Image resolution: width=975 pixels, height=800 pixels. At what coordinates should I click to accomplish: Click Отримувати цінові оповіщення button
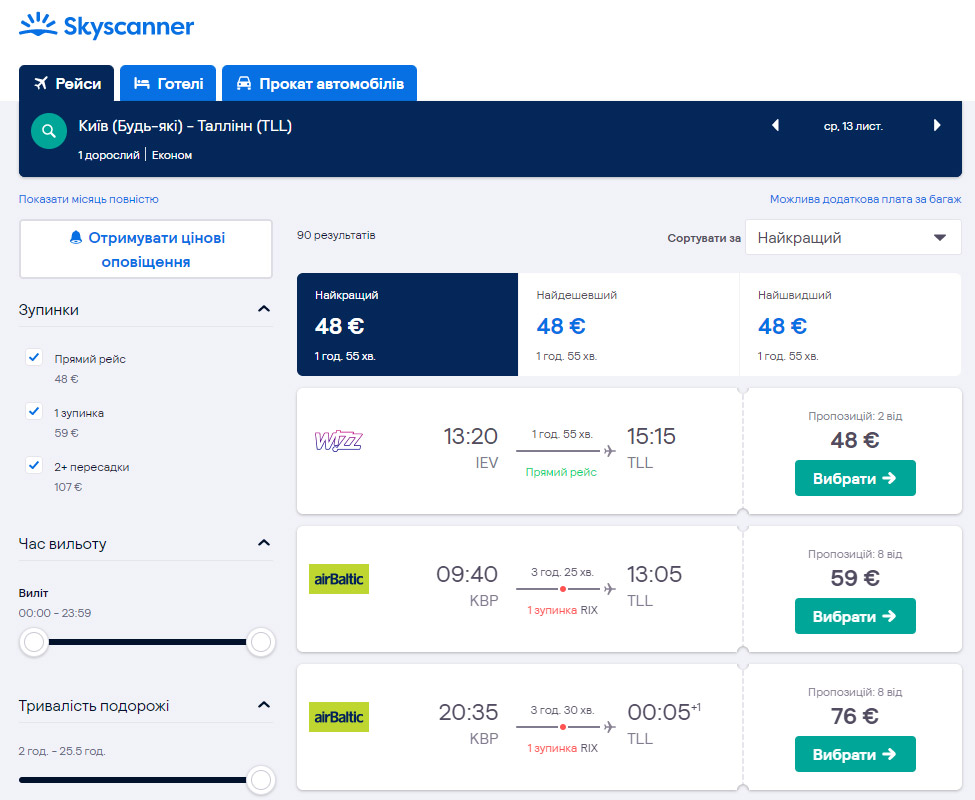point(146,249)
